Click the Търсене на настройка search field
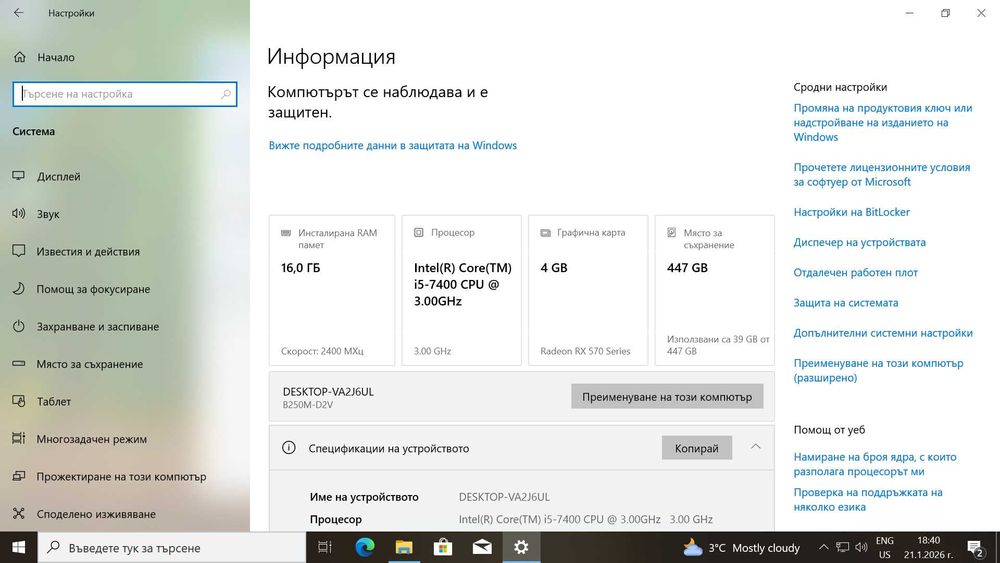This screenshot has width=1000, height=563. tap(124, 94)
